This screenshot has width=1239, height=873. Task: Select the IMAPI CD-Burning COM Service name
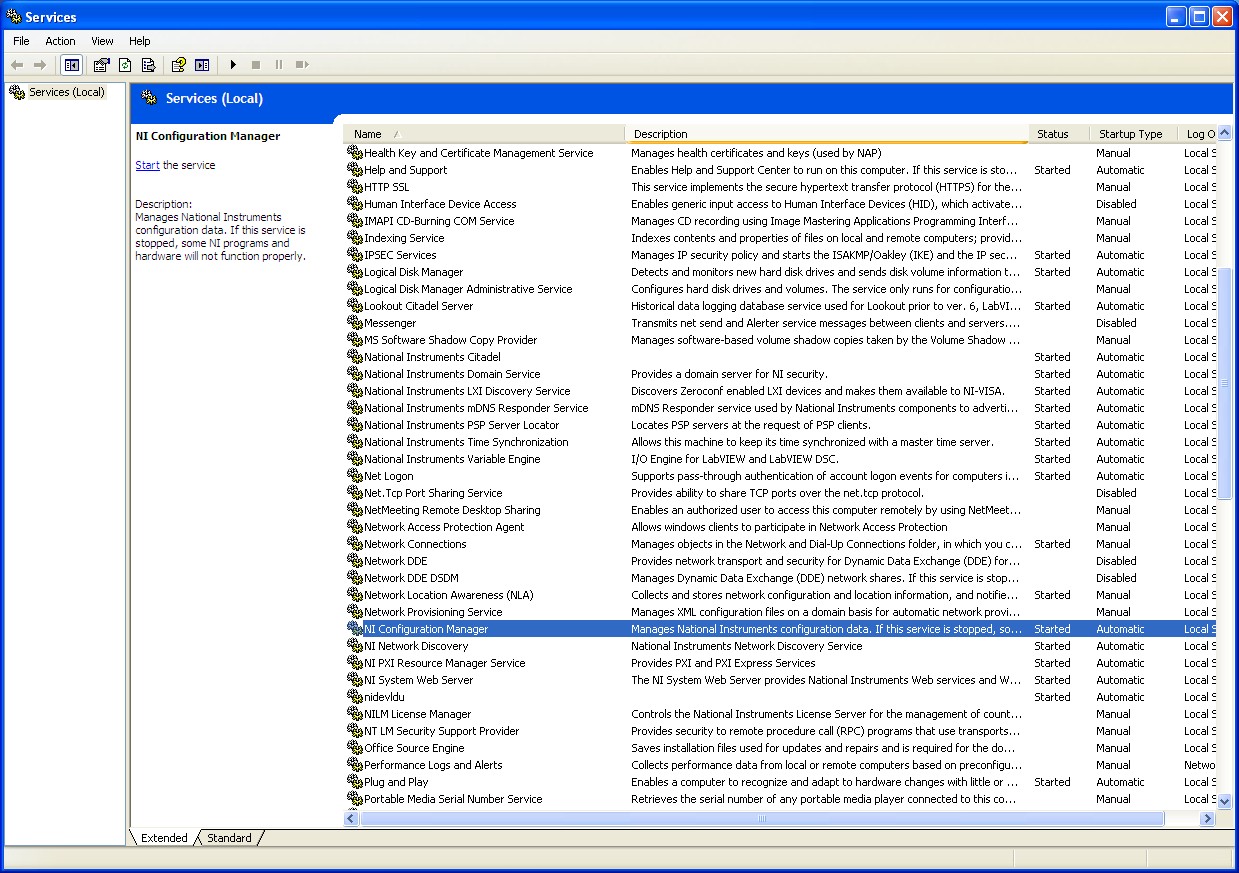439,221
